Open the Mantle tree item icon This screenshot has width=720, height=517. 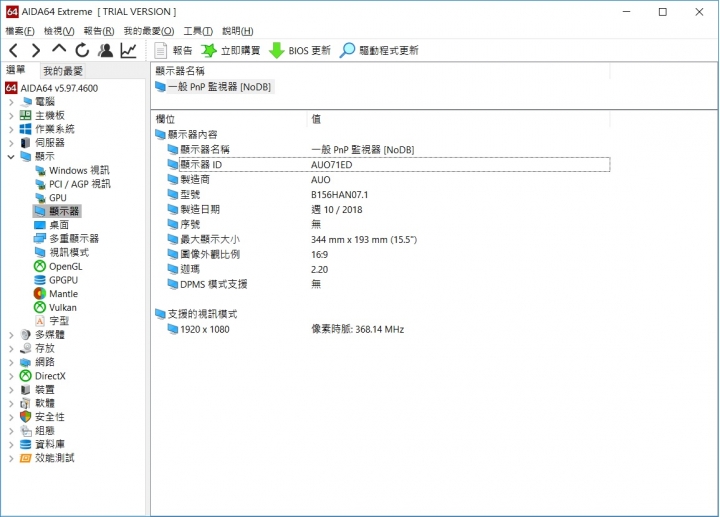point(40,294)
